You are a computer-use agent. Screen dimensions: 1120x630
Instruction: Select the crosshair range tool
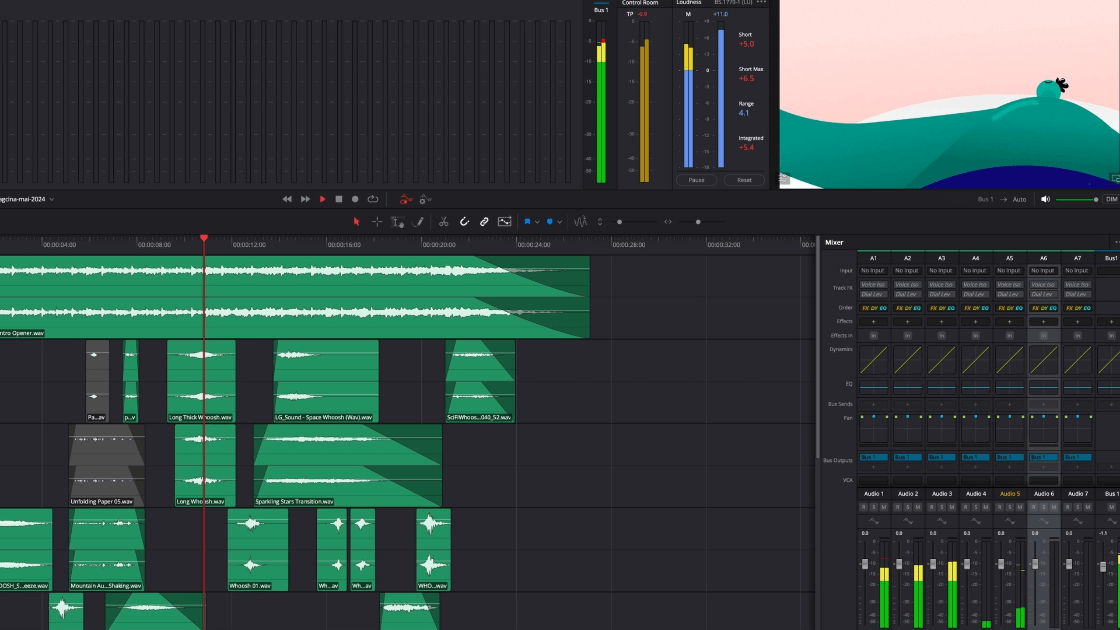point(376,222)
